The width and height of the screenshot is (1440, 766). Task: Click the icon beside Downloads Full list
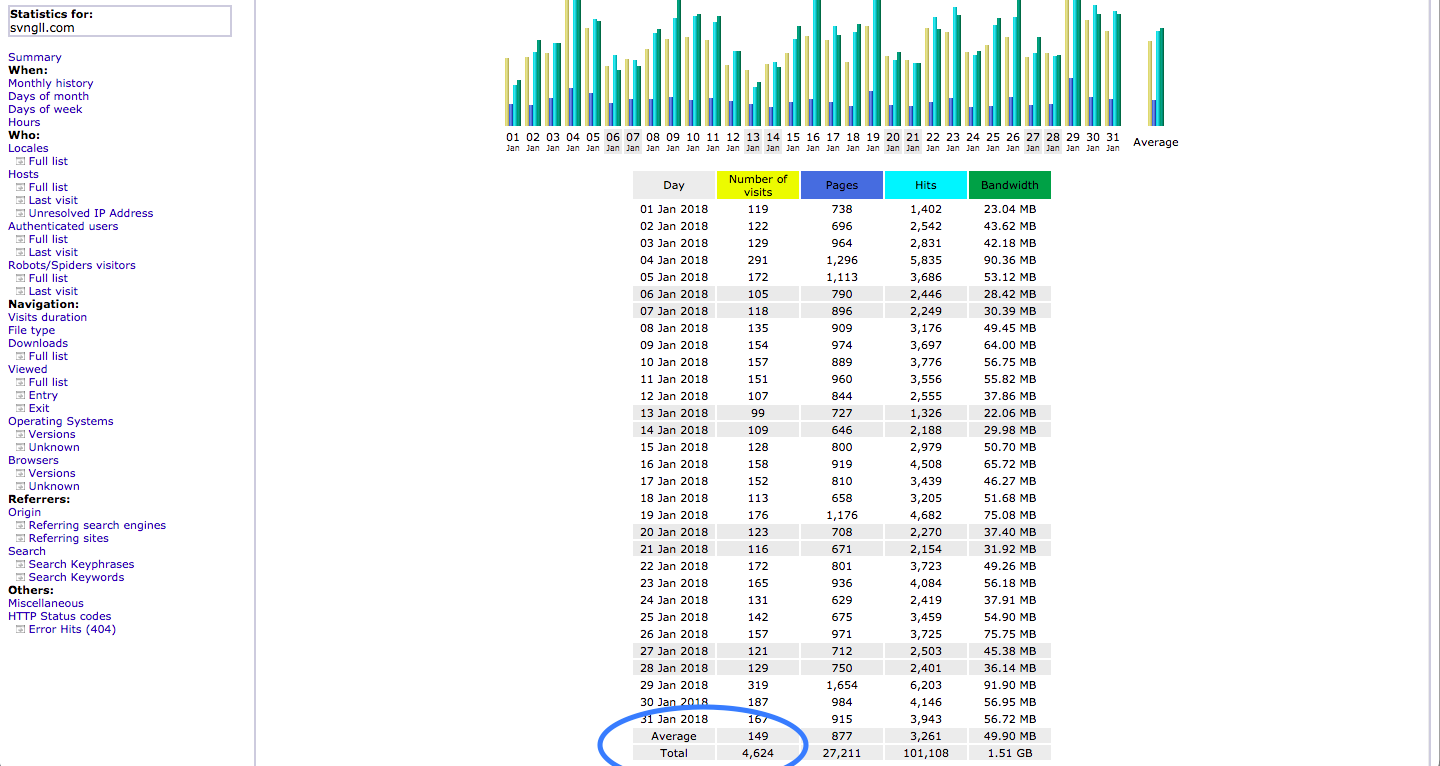point(21,356)
